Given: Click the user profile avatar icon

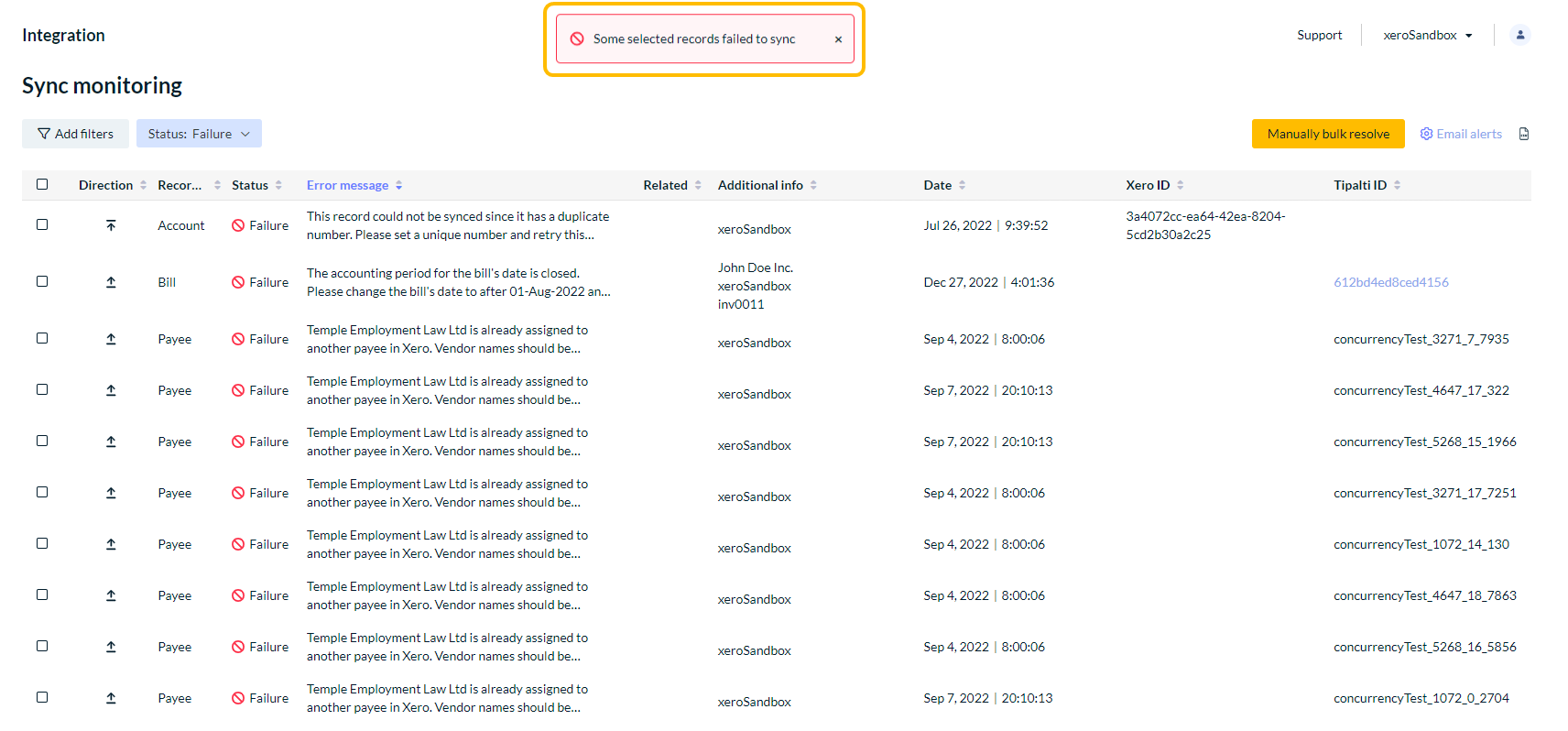Looking at the screenshot, I should pyautogui.click(x=1519, y=35).
